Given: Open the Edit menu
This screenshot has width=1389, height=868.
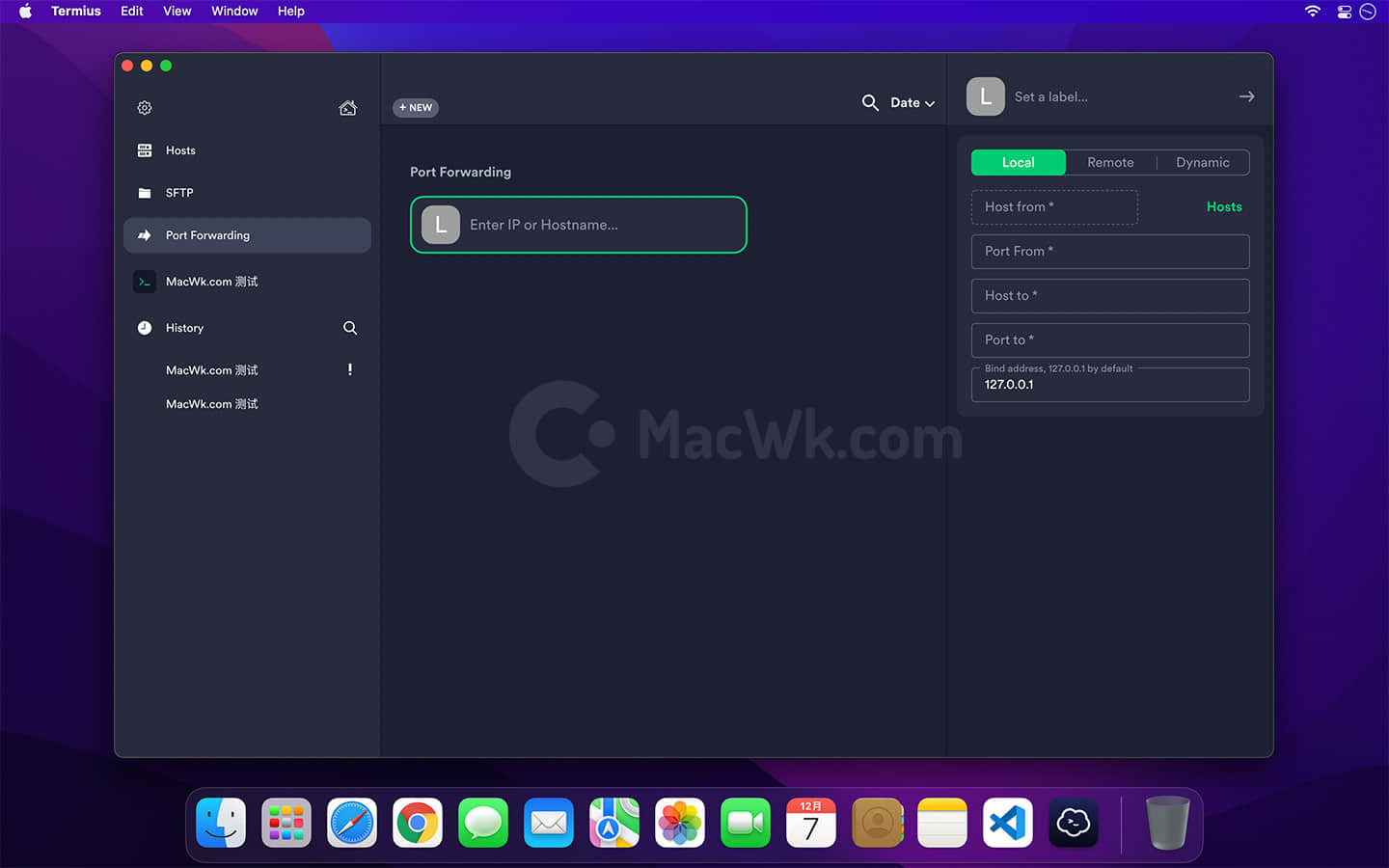Looking at the screenshot, I should tap(132, 12).
